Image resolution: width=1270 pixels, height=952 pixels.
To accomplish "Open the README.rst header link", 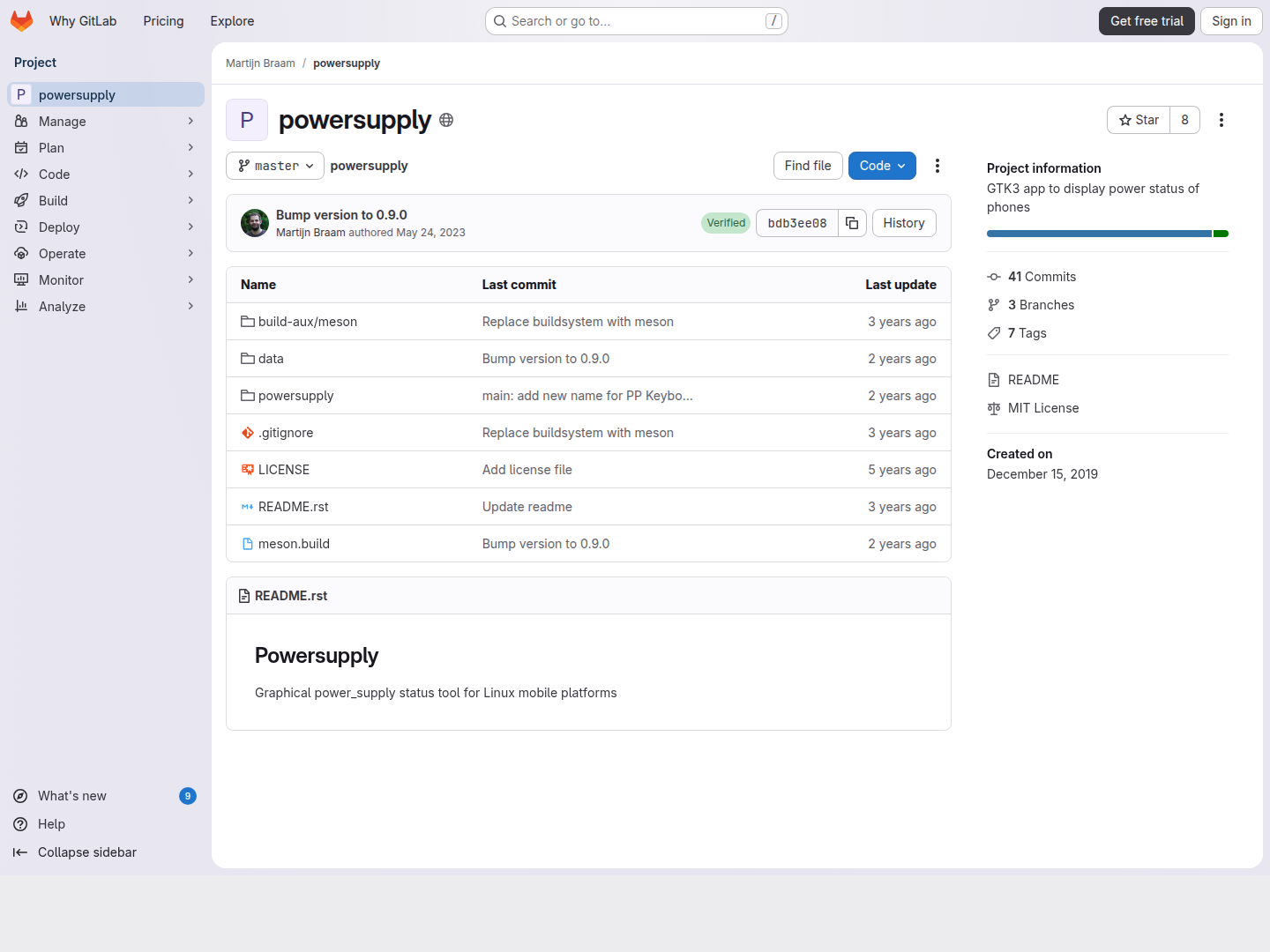I will coord(291,596).
